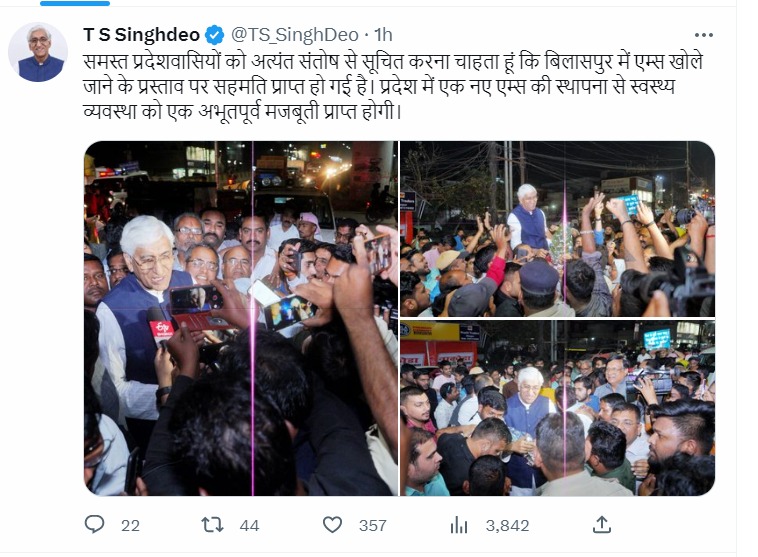The height and width of the screenshot is (557, 758).
Task: Click the blue active tab indicator bar
Action: coord(75,3)
